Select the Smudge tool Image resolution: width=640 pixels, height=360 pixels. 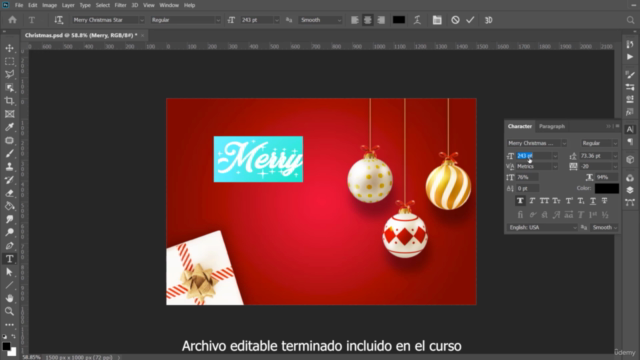click(9, 219)
